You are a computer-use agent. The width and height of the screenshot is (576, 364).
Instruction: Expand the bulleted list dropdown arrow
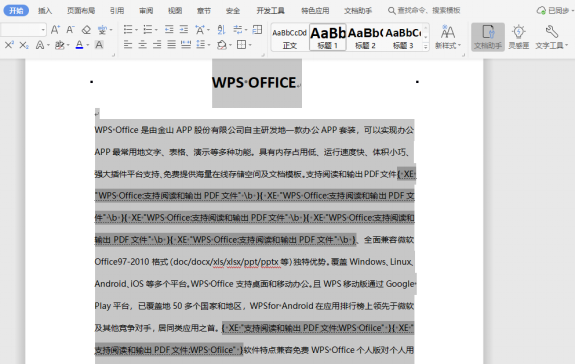point(136,30)
